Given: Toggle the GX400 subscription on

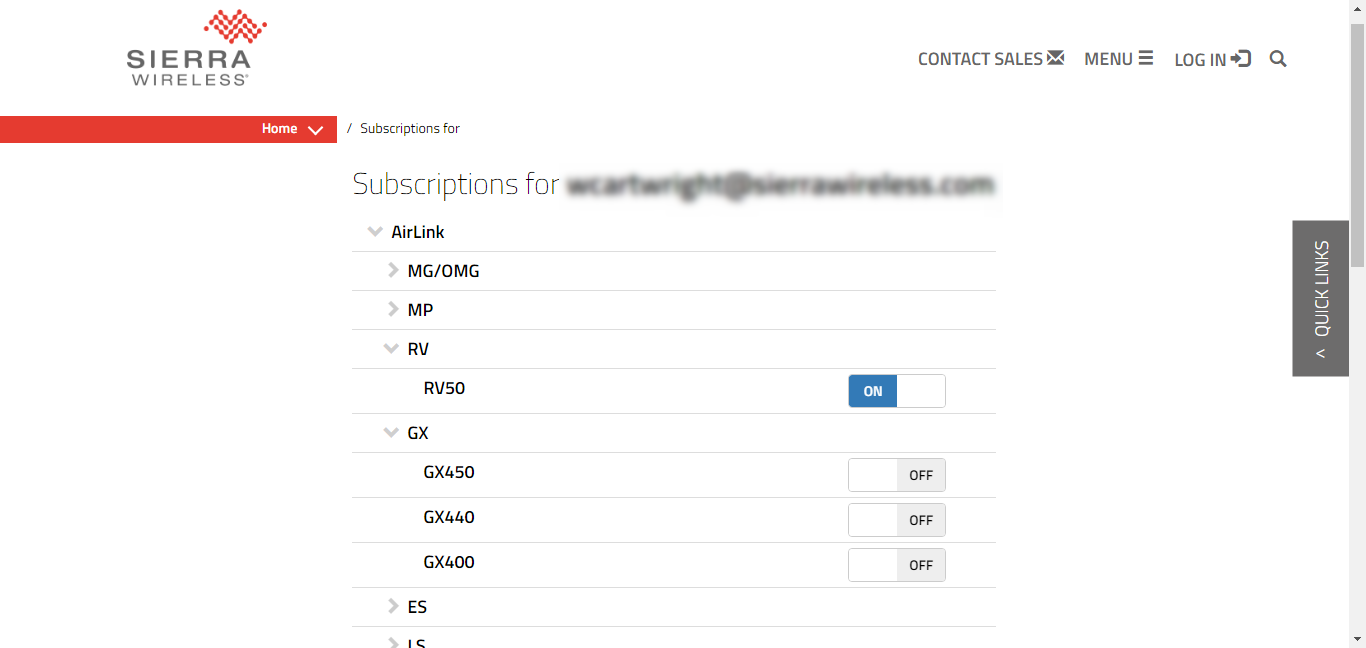Looking at the screenshot, I should (896, 565).
